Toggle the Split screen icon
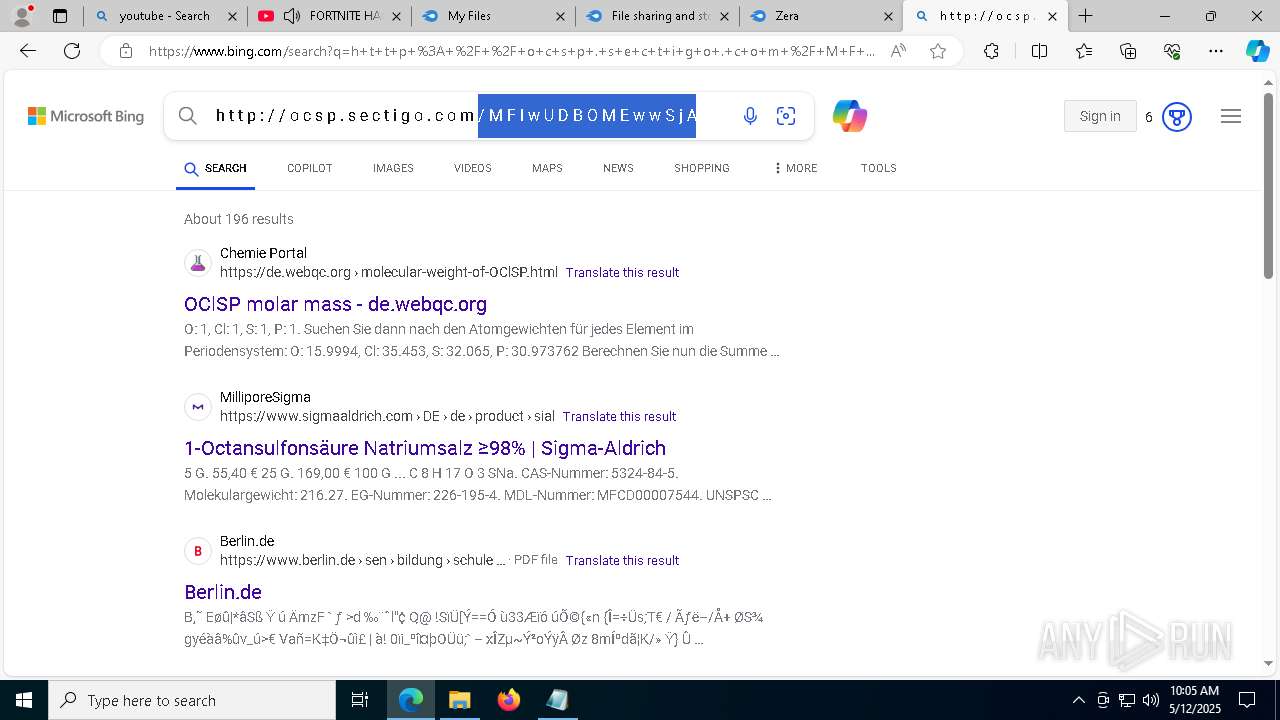The width and height of the screenshot is (1280, 720). 1039,51
